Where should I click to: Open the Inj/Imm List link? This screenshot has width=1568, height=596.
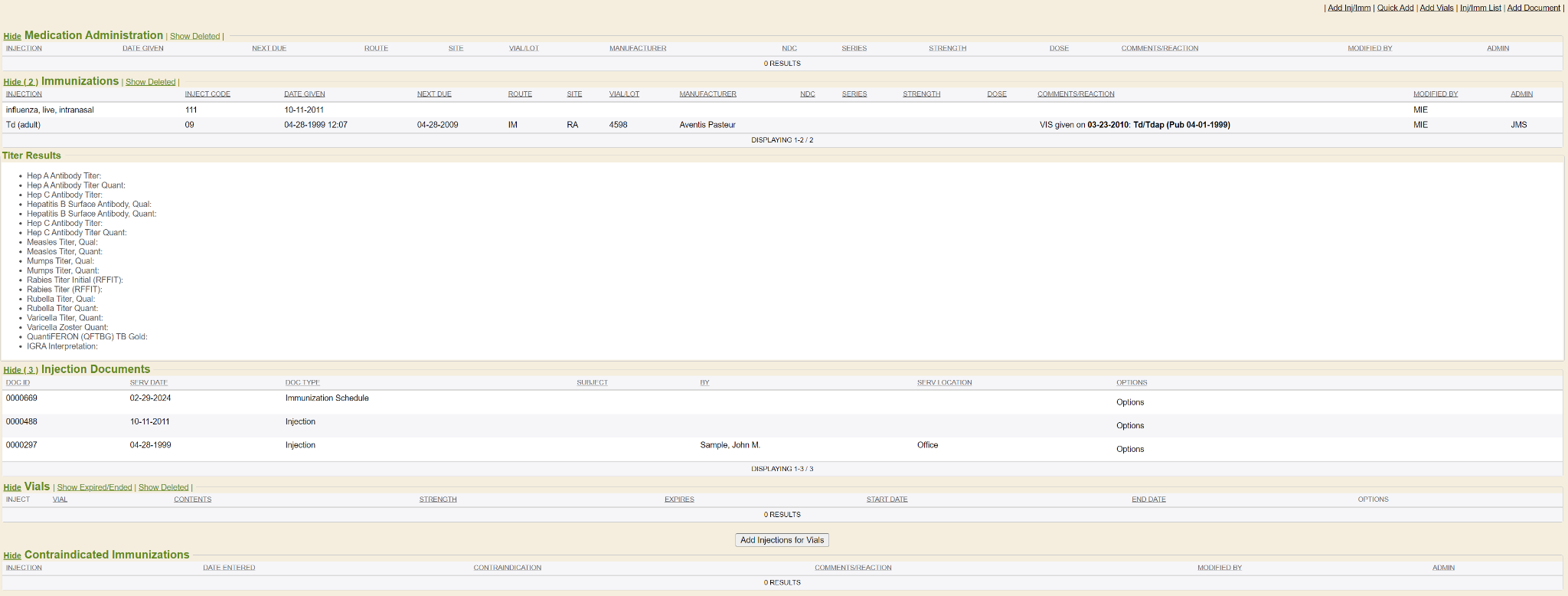(x=1480, y=8)
